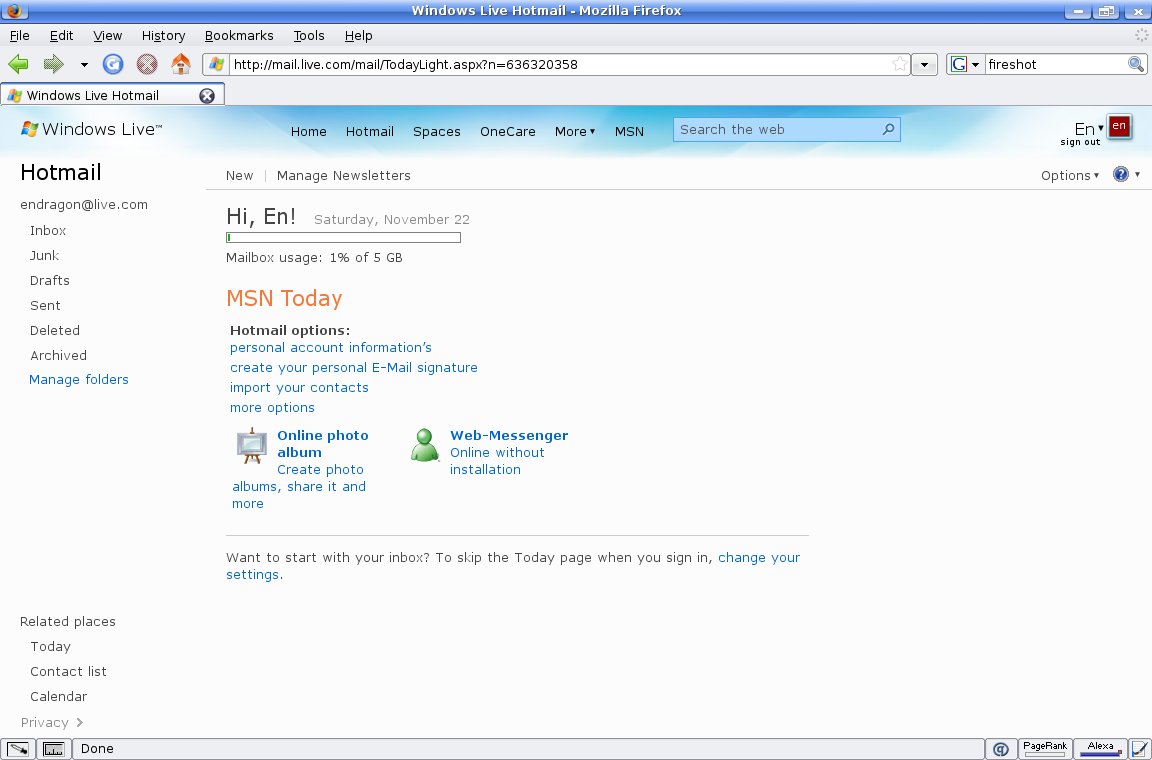The image size is (1152, 760).
Task: Click the Manage folders link
Action: pyautogui.click(x=79, y=380)
